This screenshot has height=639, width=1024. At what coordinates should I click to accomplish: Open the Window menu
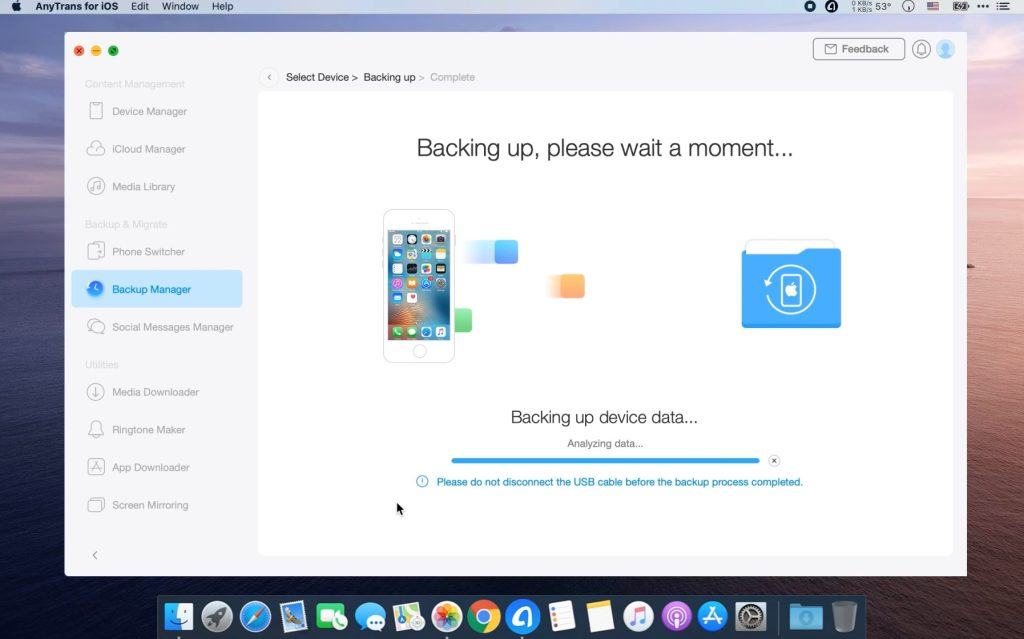click(x=180, y=7)
